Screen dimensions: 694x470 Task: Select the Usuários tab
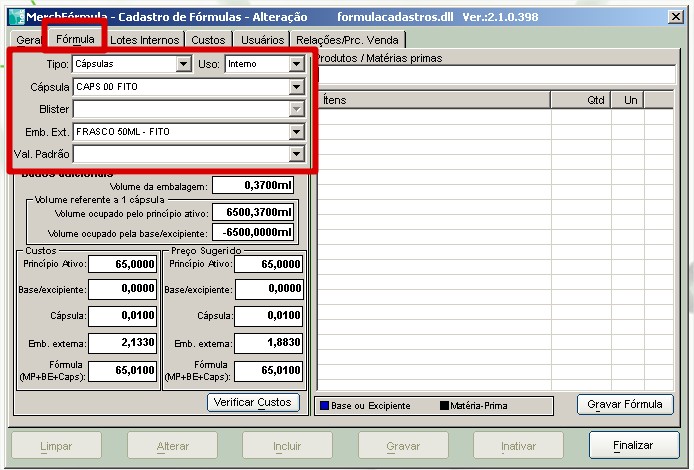[262, 40]
